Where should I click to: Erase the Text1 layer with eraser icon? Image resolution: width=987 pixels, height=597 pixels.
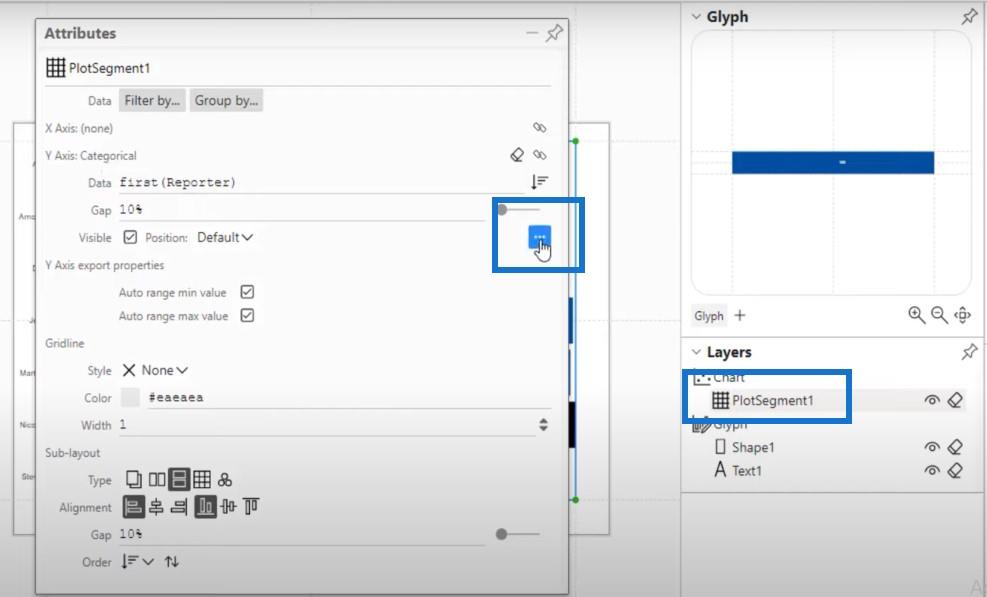(x=955, y=470)
